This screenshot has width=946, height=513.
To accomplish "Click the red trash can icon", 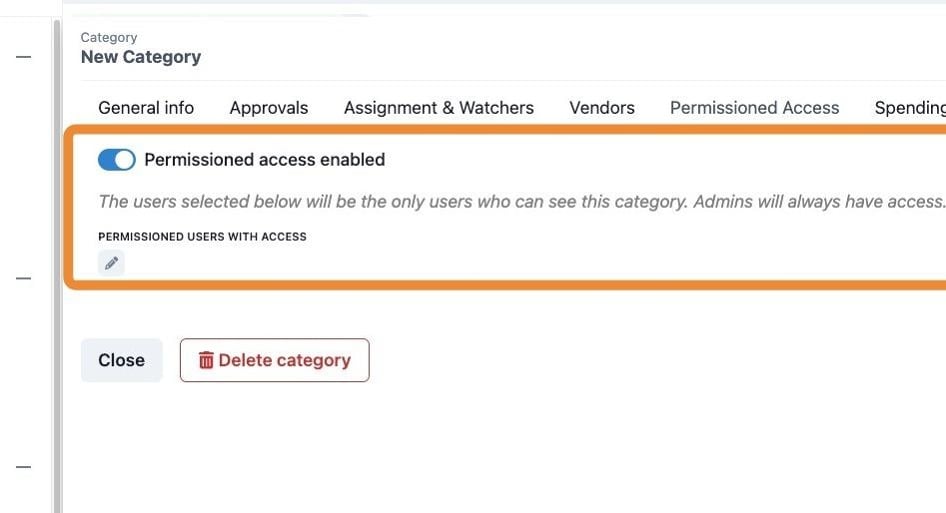I will pyautogui.click(x=206, y=360).
